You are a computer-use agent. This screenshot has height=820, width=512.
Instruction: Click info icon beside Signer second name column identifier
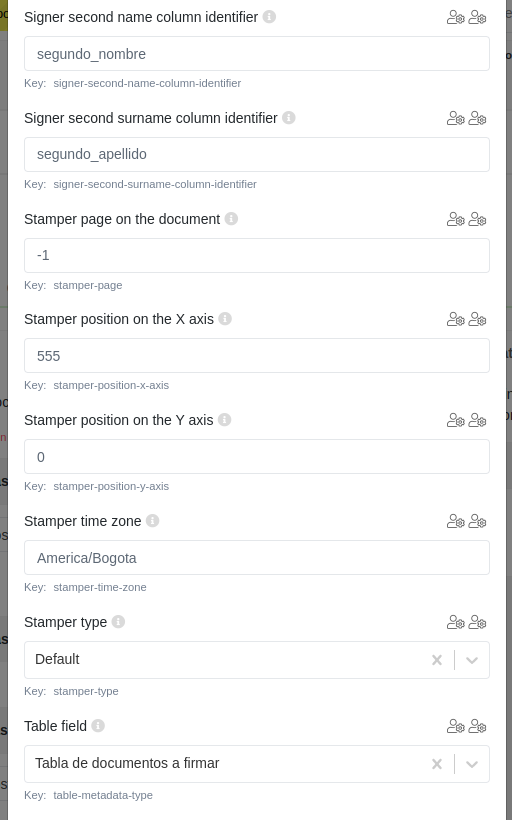tap(269, 17)
